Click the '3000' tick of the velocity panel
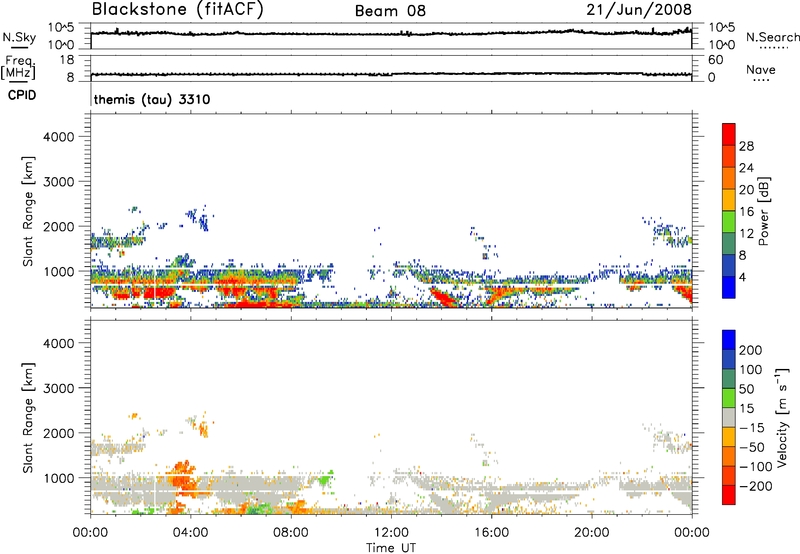This screenshot has width=800, height=554. click(x=58, y=388)
